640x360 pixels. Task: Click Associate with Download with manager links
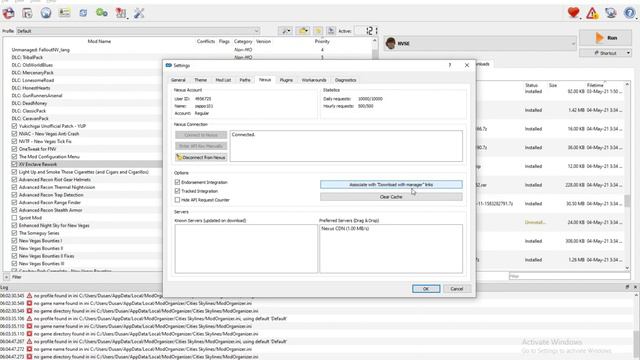click(391, 184)
